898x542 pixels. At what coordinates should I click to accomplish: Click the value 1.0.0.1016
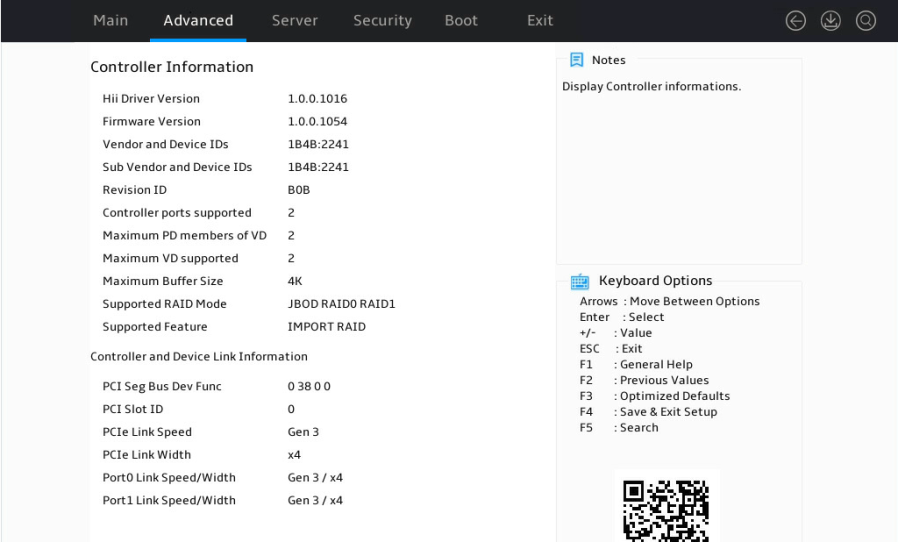(317, 99)
